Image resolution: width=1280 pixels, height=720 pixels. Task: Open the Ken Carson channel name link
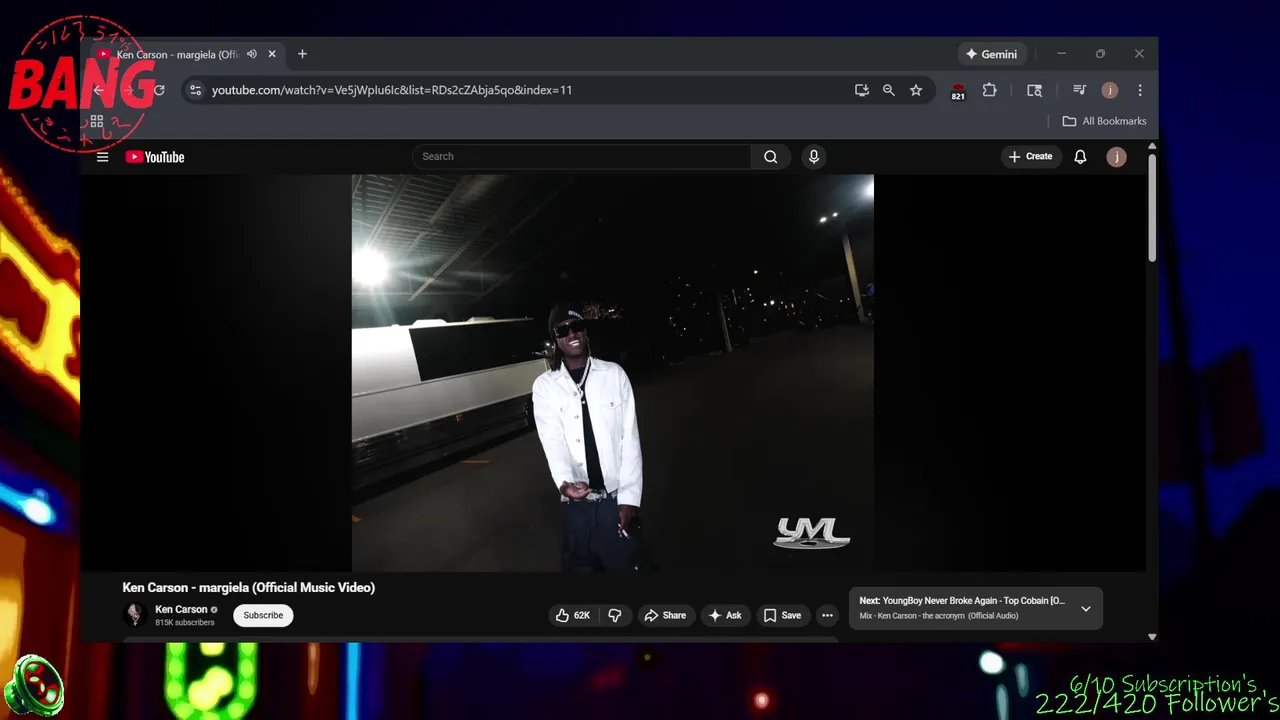[x=181, y=609]
